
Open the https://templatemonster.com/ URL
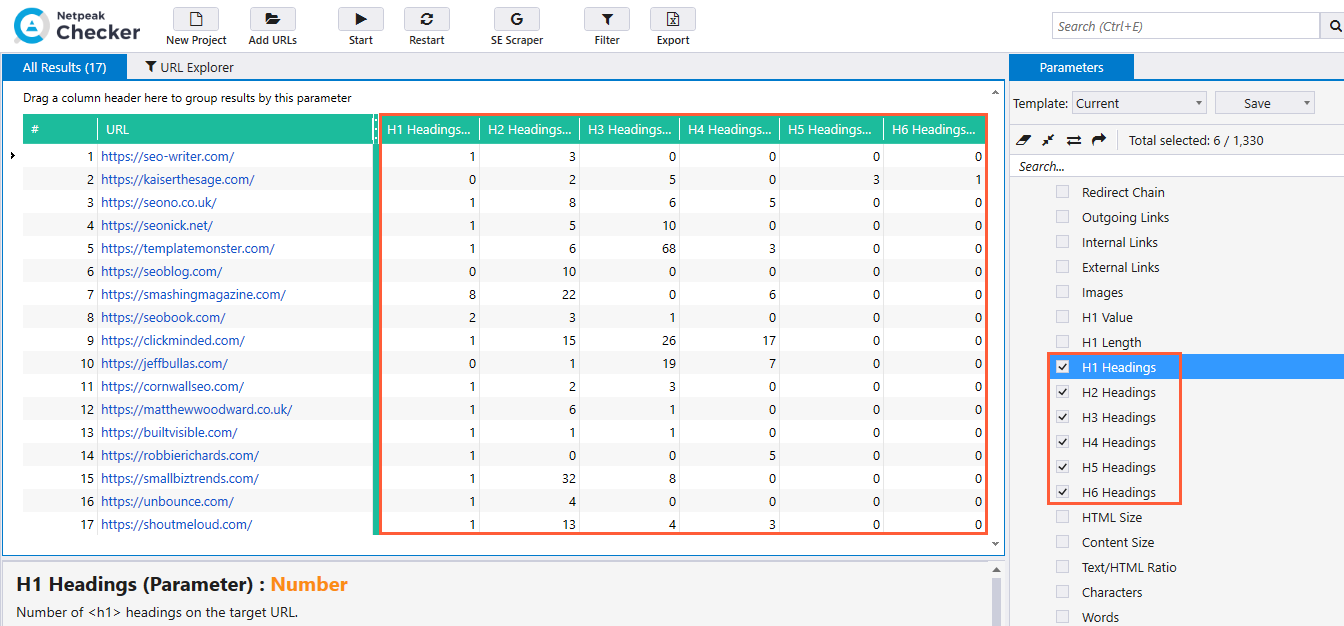(x=187, y=248)
